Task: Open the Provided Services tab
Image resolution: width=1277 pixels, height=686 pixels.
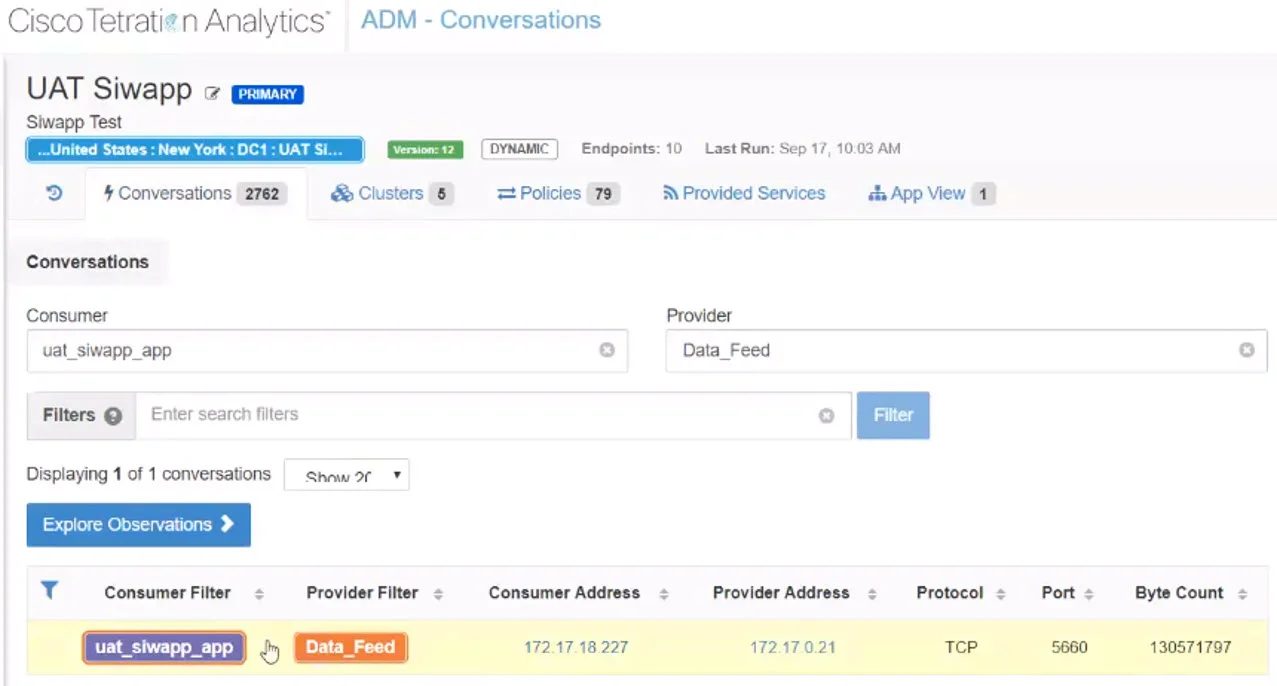Action: [x=744, y=193]
